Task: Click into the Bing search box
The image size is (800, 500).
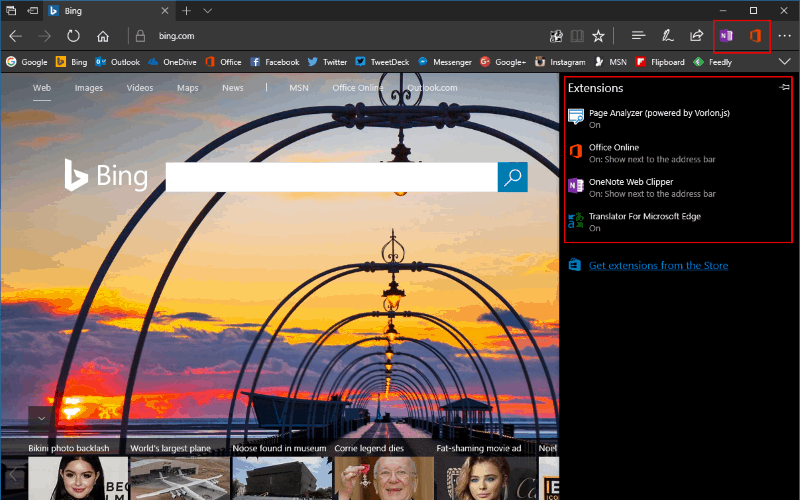Action: click(332, 177)
